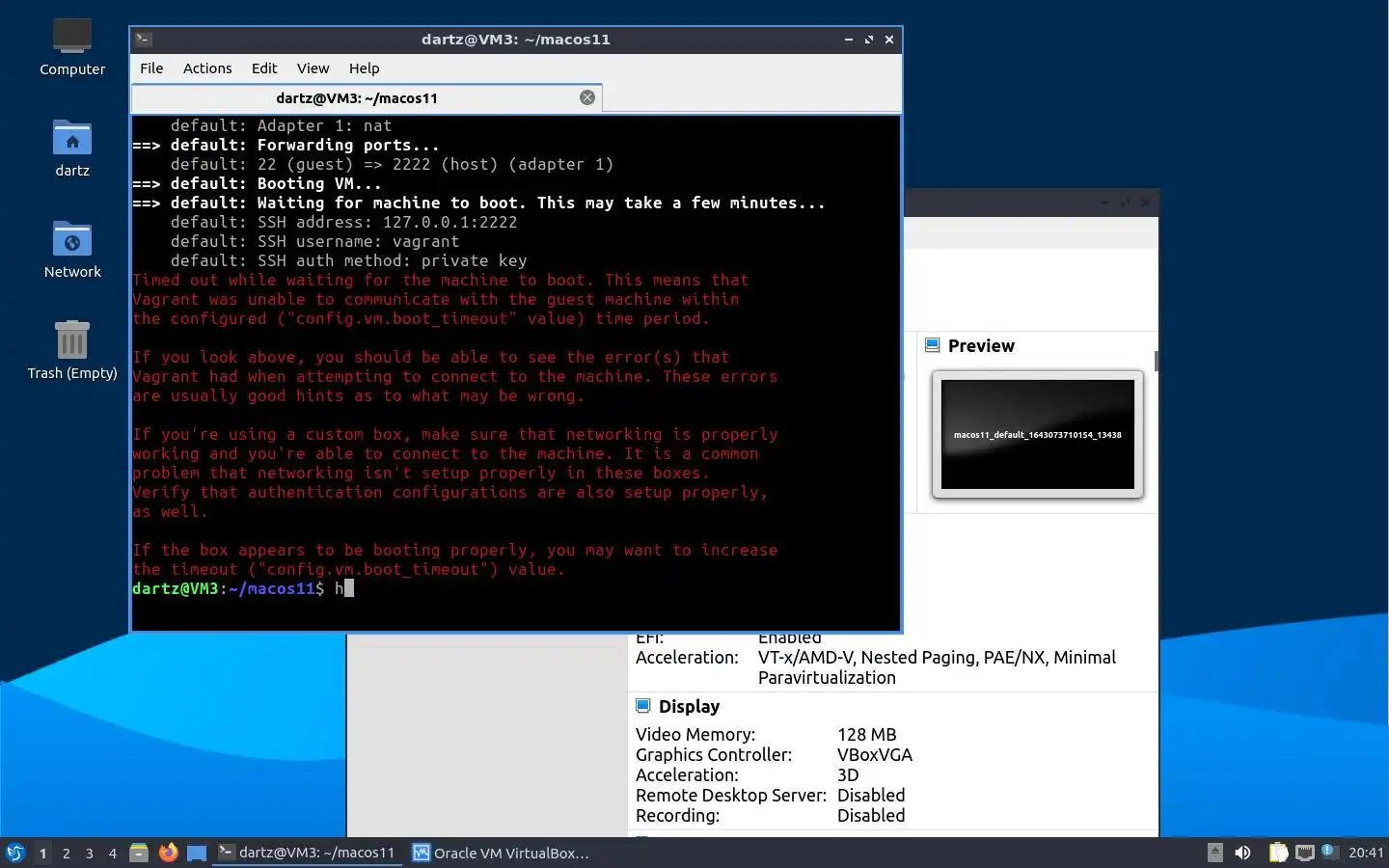
Task: Click the 'SSH address: 127.0.0.1:2222' terminal line
Action: coord(343,222)
